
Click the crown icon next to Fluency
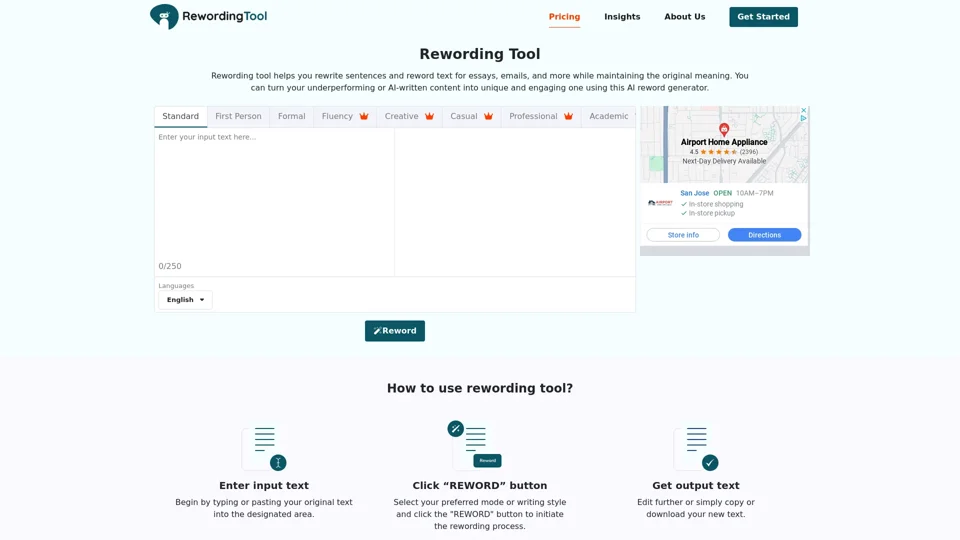[364, 116]
